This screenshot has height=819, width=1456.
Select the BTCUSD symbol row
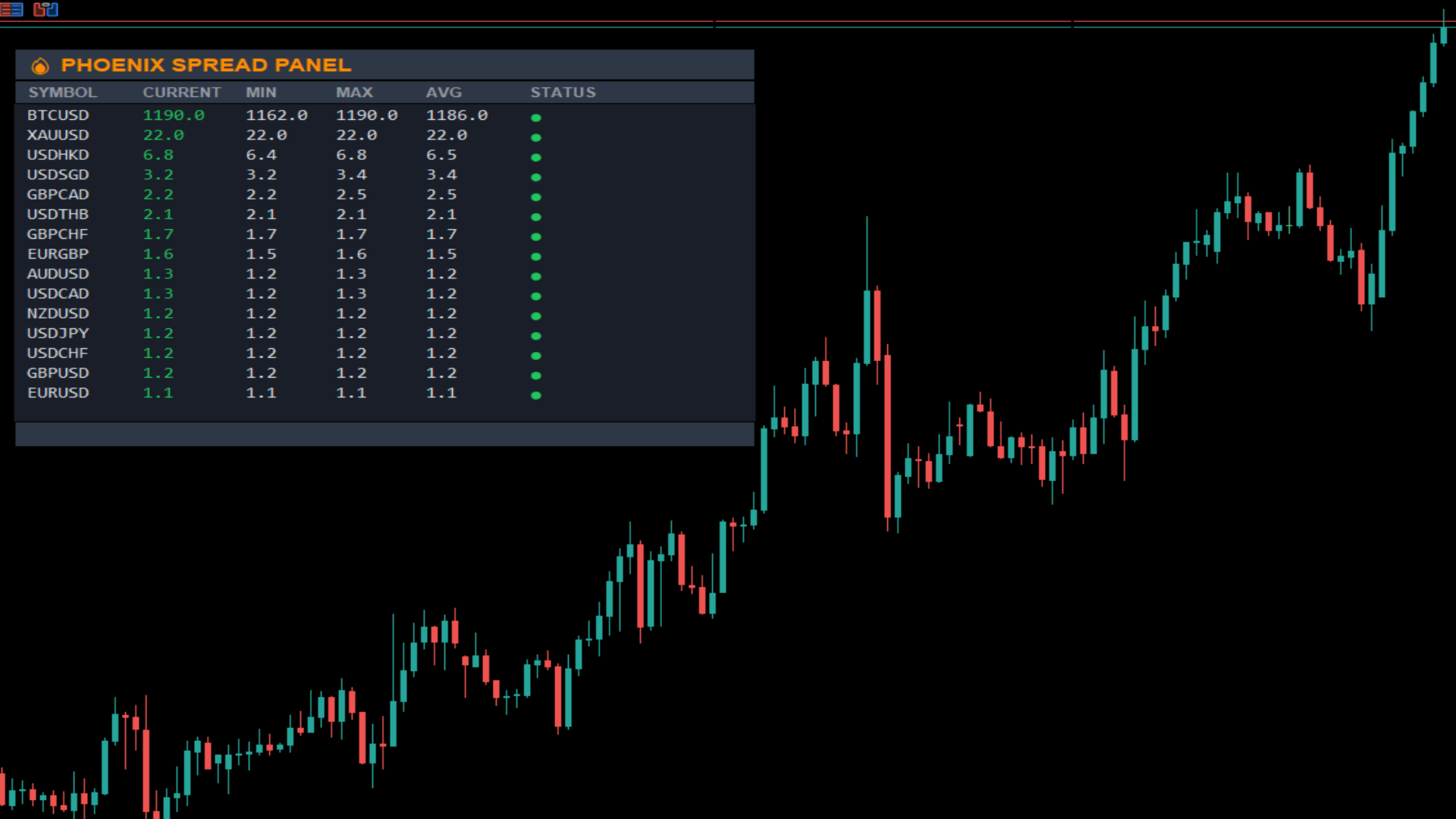coord(58,115)
